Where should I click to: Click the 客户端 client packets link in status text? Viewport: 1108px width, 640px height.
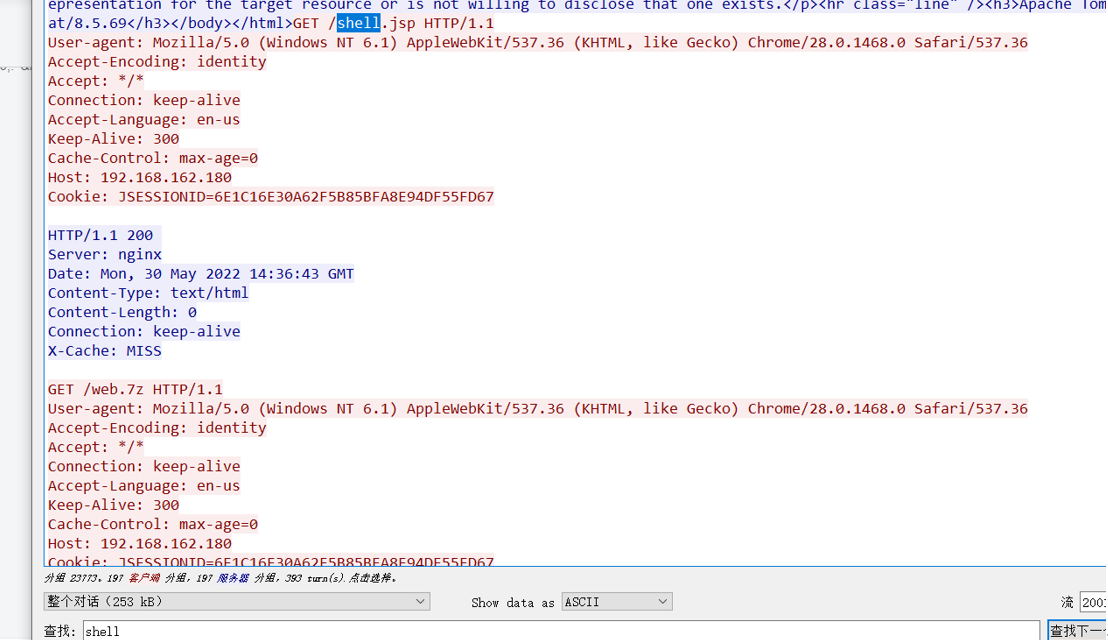coord(144,578)
